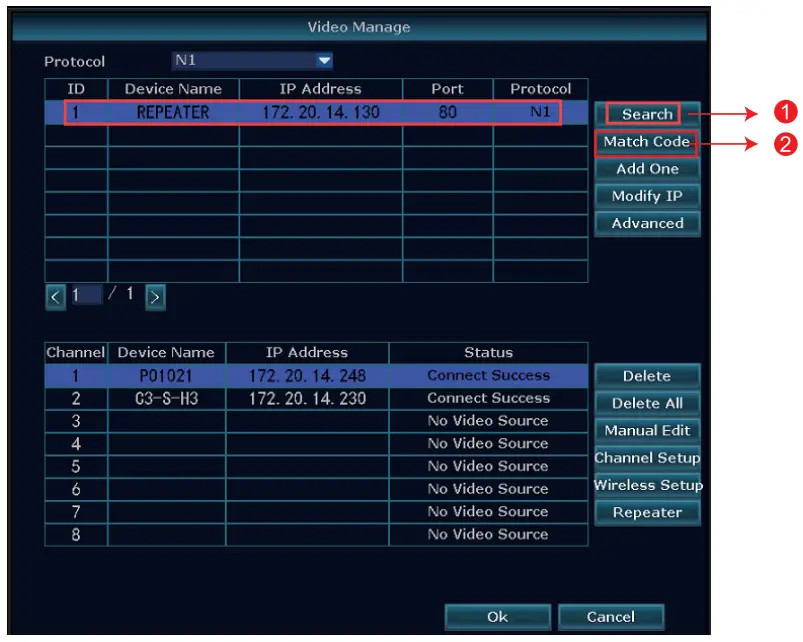Select the REPEATER device row

(x=314, y=113)
